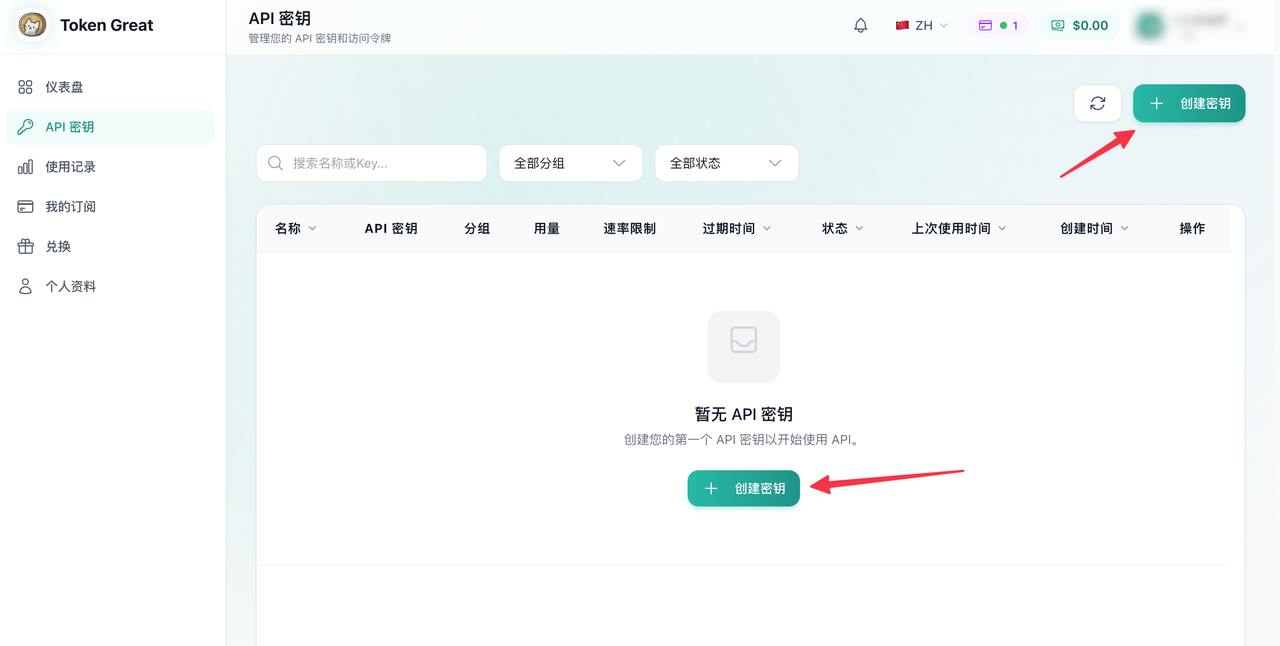Open 仪表盘 dashboard from sidebar

pyautogui.click(x=65, y=87)
